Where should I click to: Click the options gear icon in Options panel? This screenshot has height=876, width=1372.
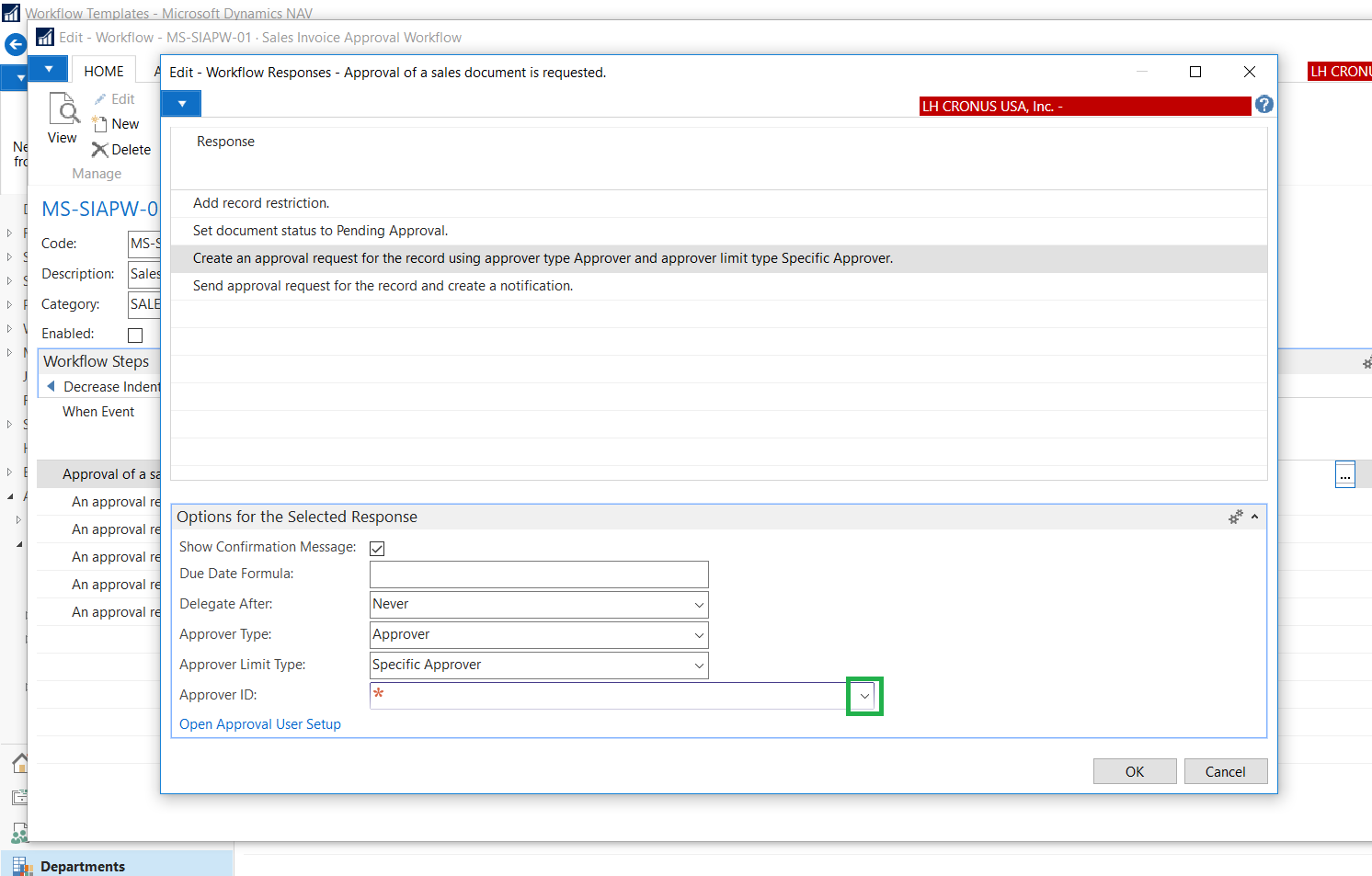(1235, 518)
